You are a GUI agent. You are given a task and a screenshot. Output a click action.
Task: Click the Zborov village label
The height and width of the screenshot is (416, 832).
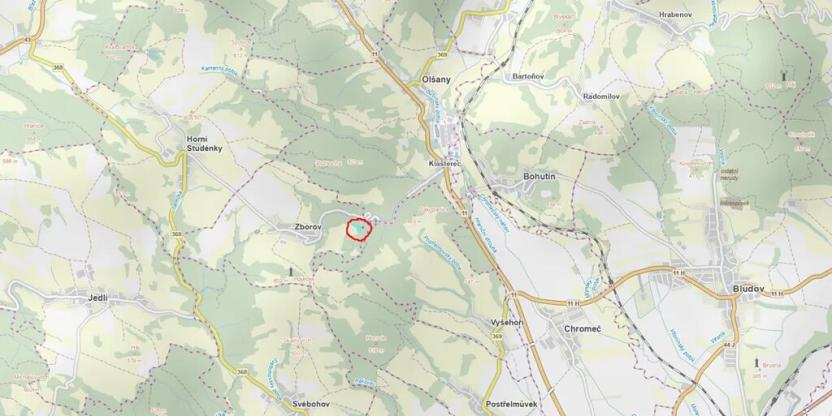click(x=308, y=227)
